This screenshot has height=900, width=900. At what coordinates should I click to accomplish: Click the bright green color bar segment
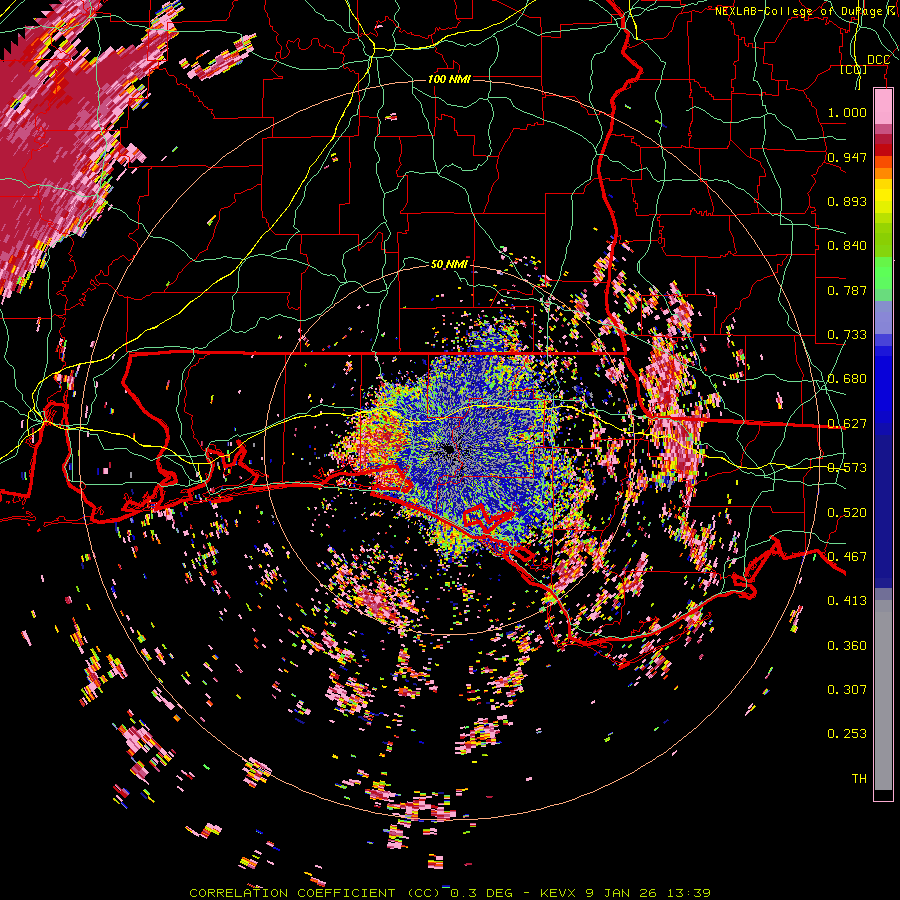pyautogui.click(x=883, y=273)
